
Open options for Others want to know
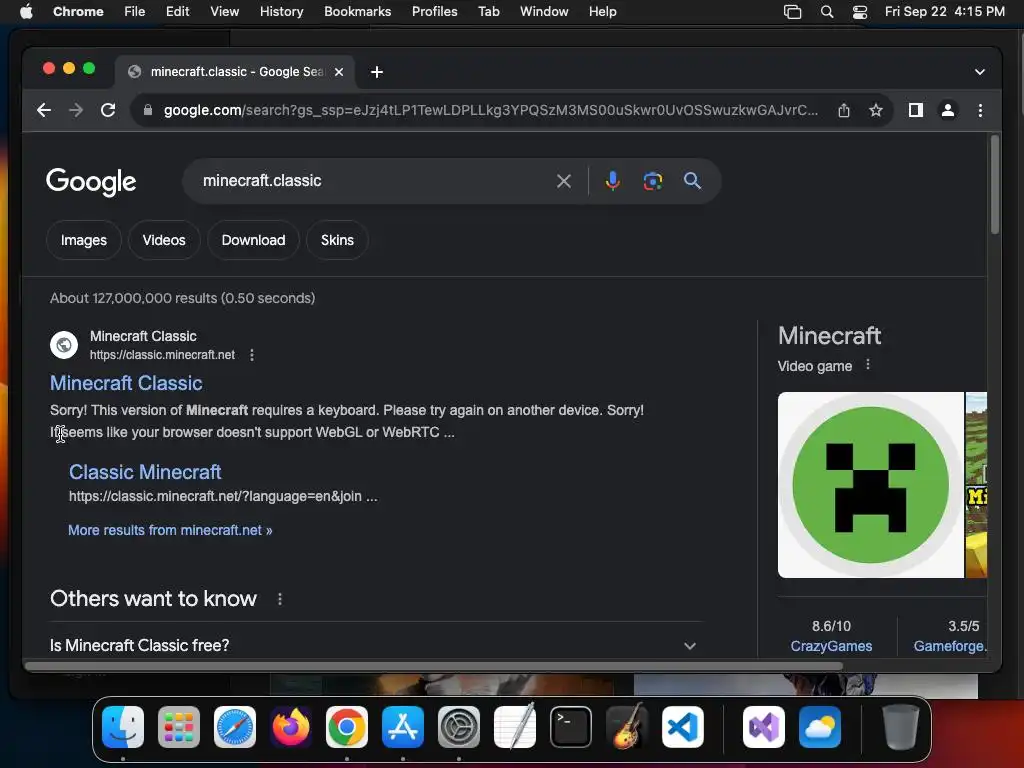click(x=280, y=599)
